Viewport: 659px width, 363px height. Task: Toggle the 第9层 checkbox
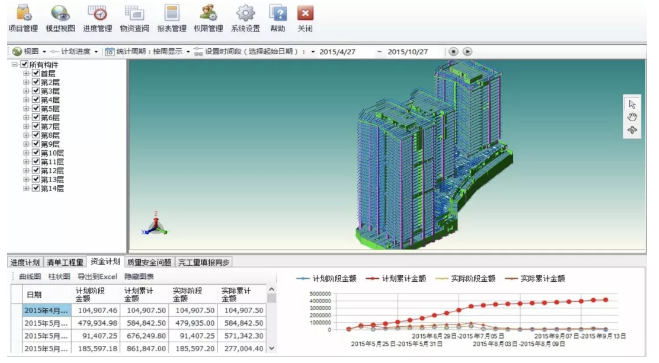point(36,144)
